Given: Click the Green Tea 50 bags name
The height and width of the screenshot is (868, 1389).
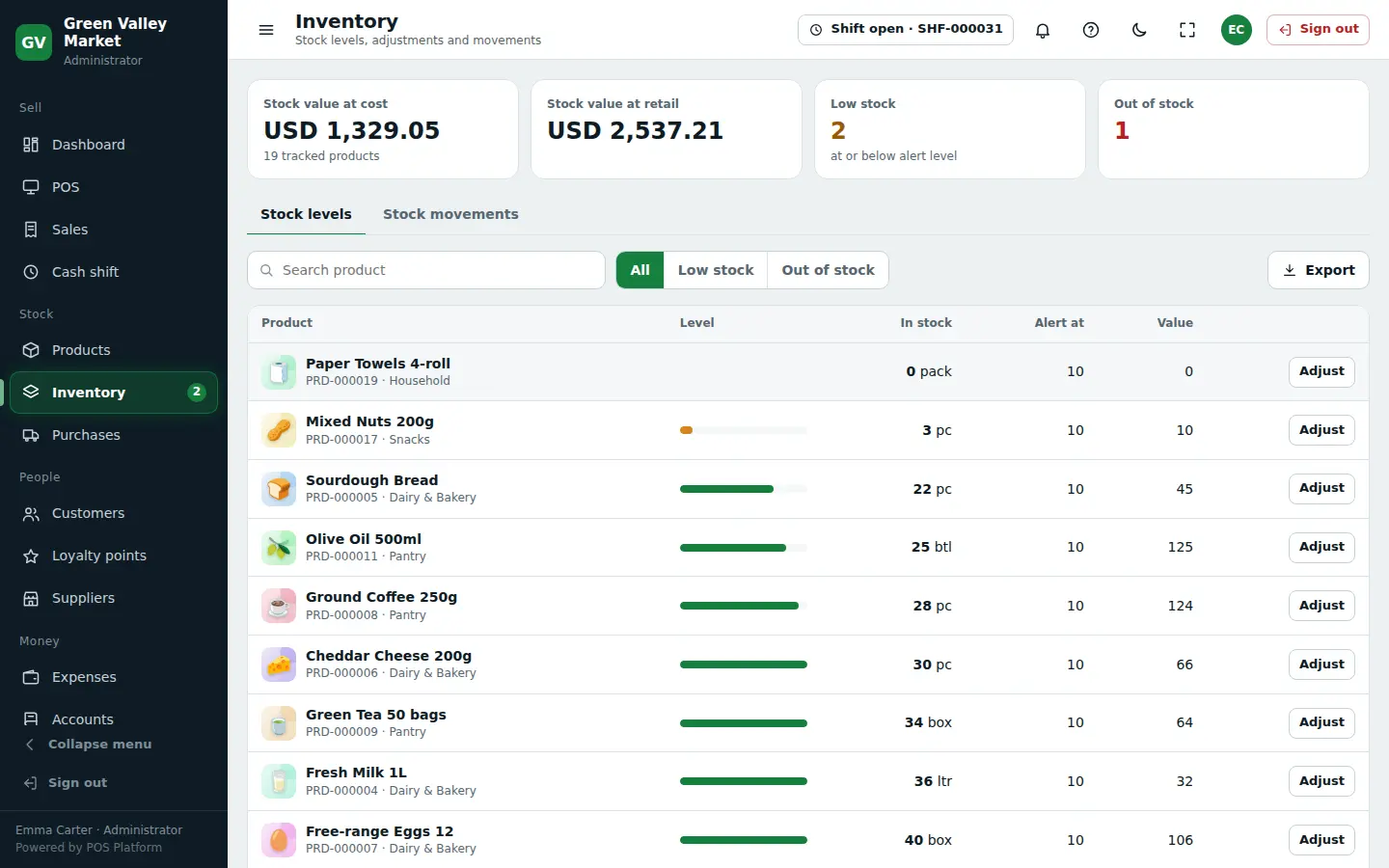Looking at the screenshot, I should (x=376, y=715).
